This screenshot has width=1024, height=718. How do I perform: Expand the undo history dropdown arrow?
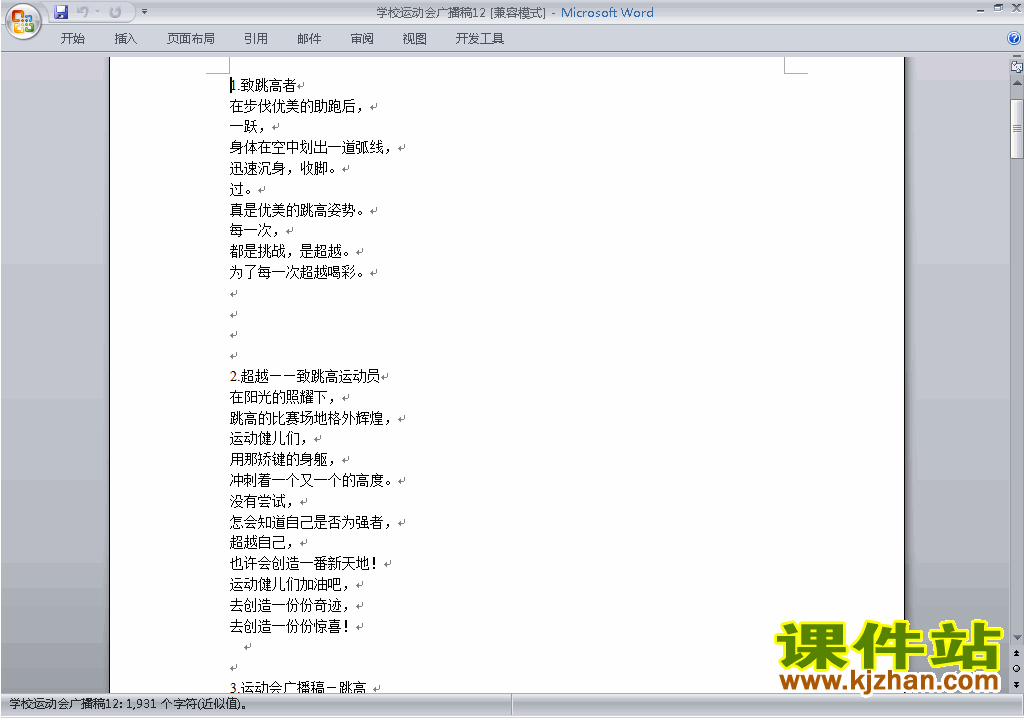click(97, 12)
